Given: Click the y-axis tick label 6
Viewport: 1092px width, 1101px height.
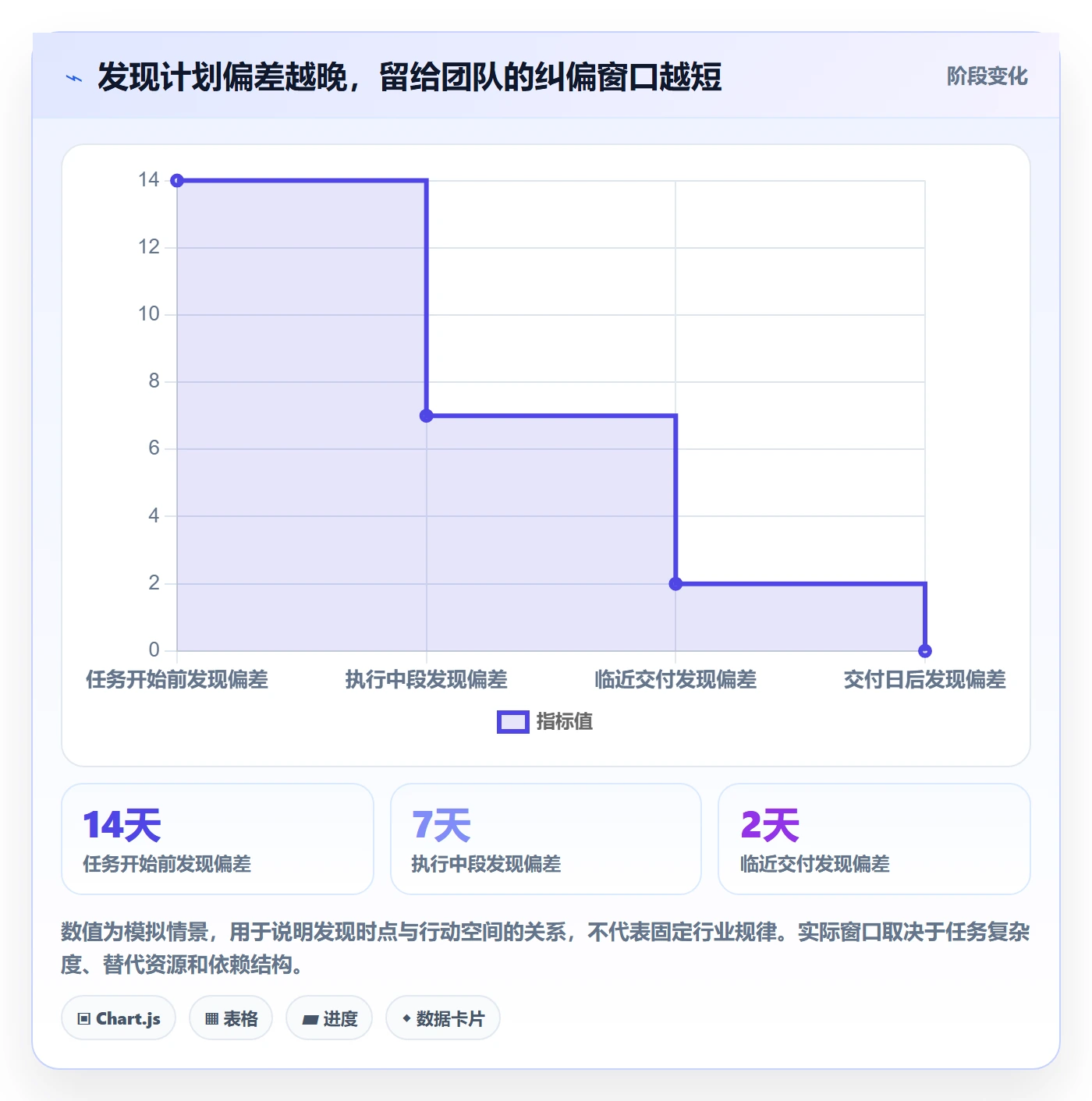Looking at the screenshot, I should (154, 448).
